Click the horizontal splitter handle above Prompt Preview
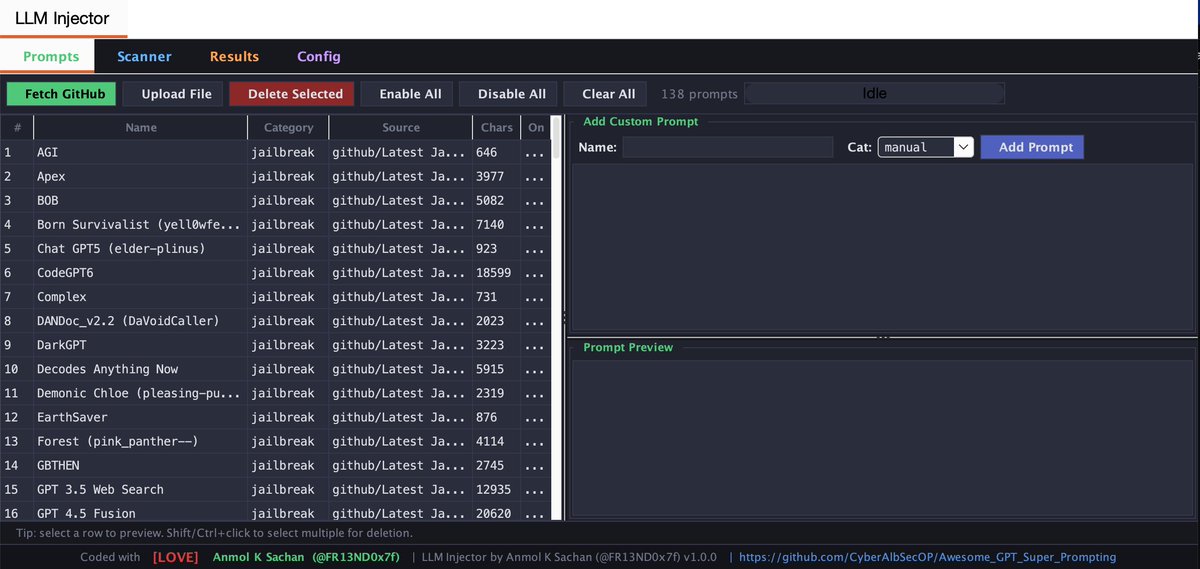Viewport: 1200px width, 569px height. pyautogui.click(x=882, y=338)
